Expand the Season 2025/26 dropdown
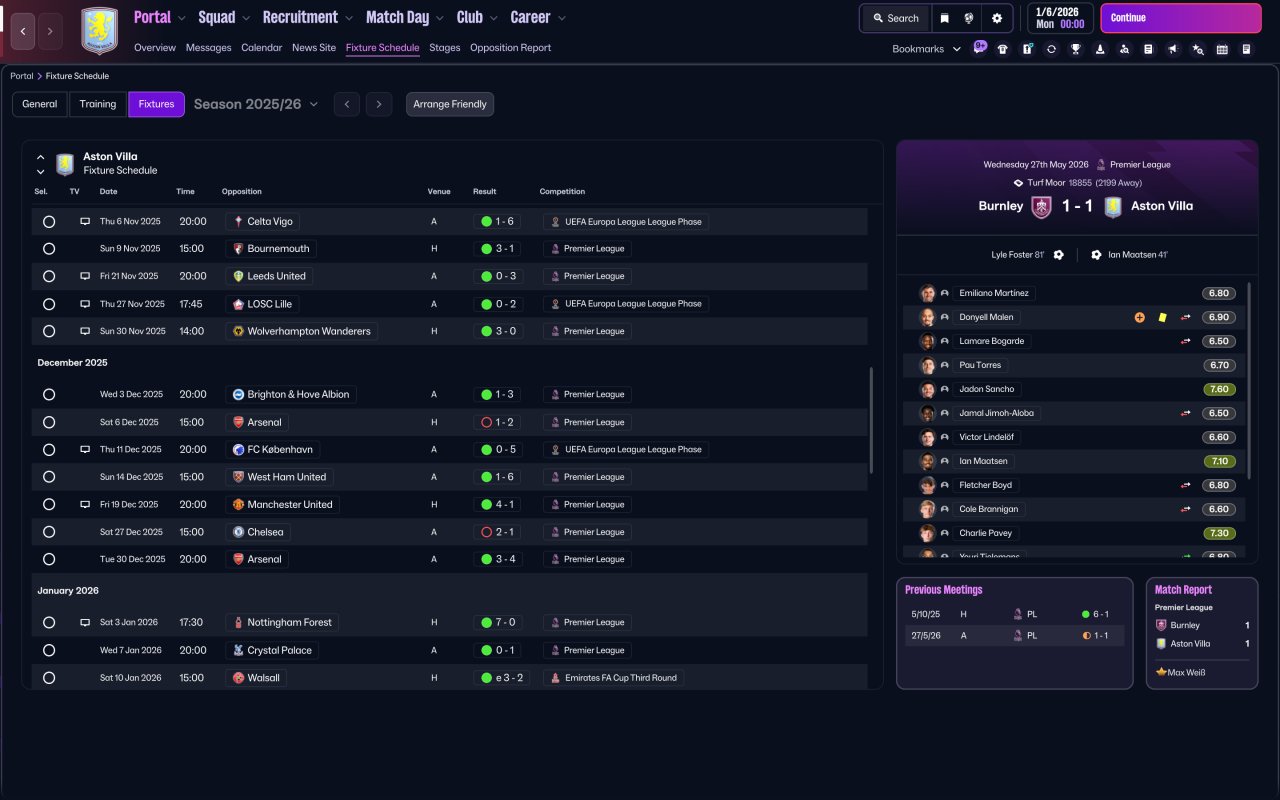The image size is (1280, 800). coord(256,104)
